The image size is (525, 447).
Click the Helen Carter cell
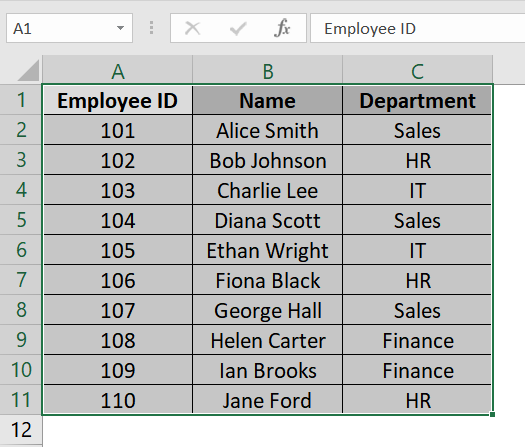pyautogui.click(x=268, y=340)
